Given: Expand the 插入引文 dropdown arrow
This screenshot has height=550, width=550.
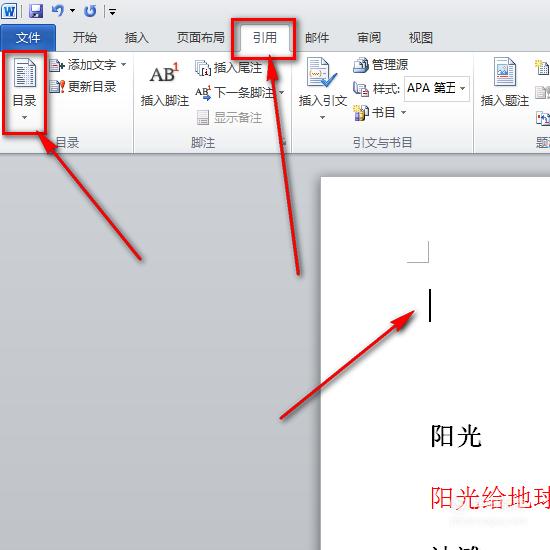Looking at the screenshot, I should click(322, 117).
